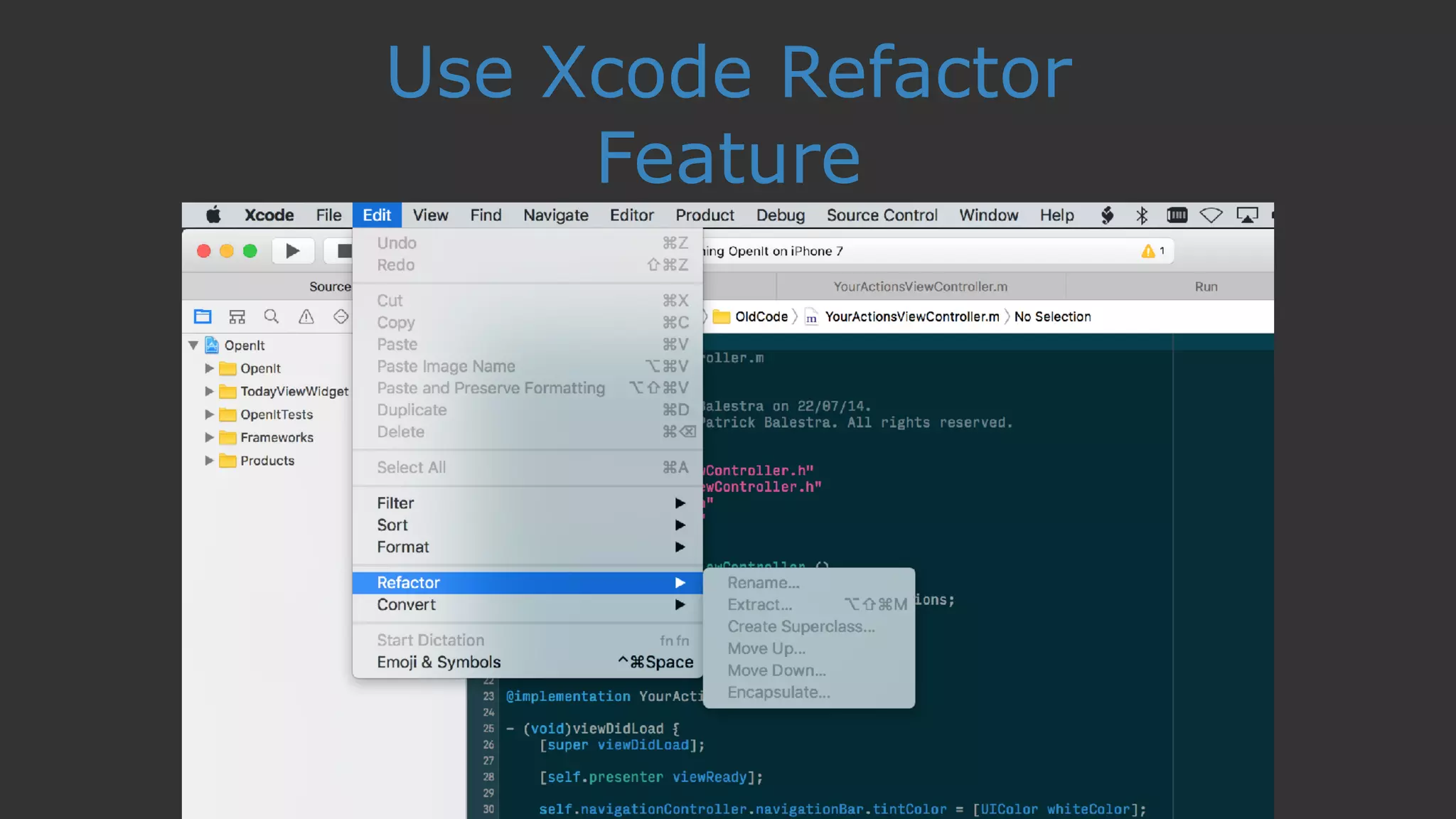Collapse the OpenIt project root
Screen dimensions: 1456x819
(x=193, y=346)
